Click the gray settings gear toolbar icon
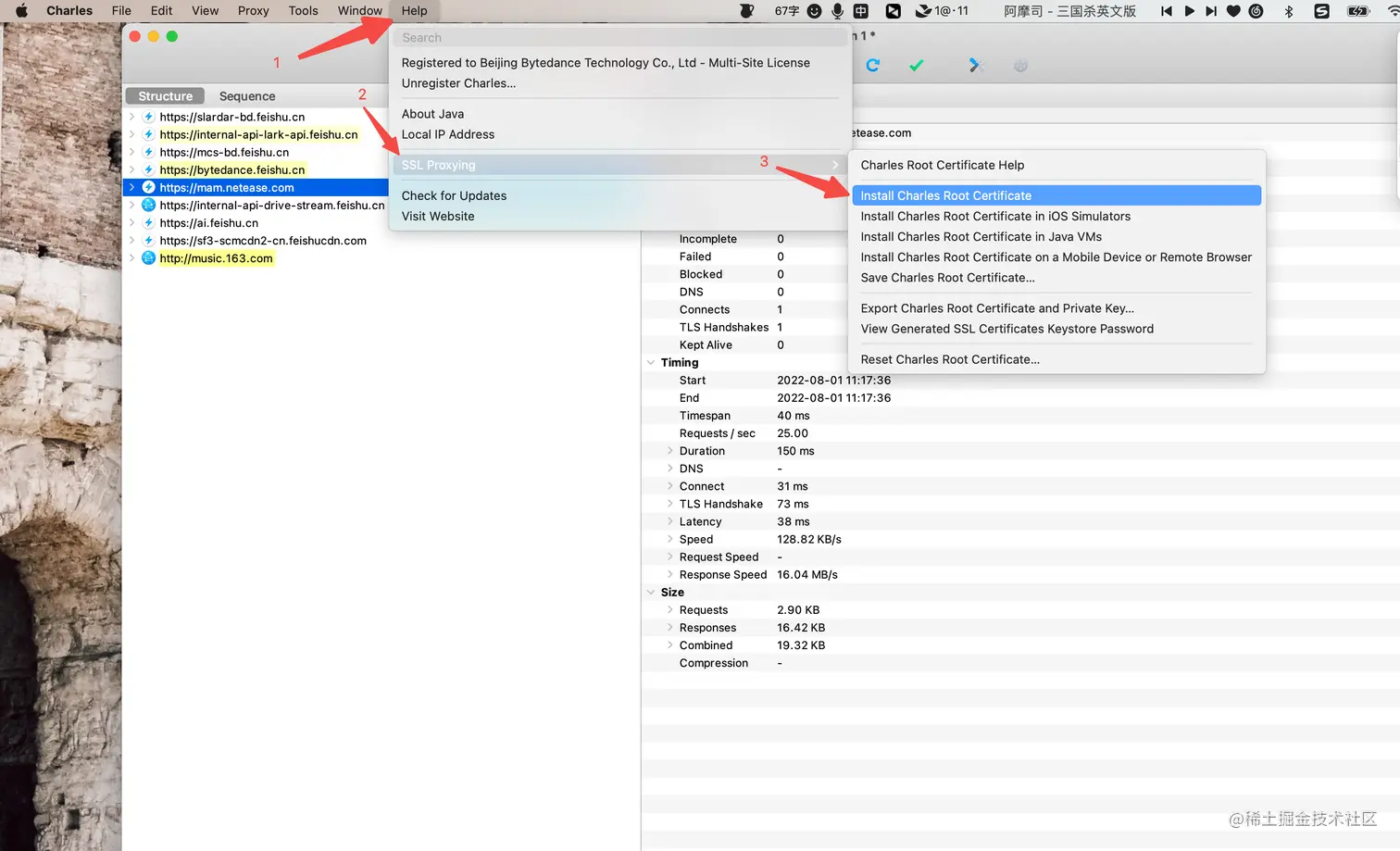Screen dimensions: 1400x851 pyautogui.click(x=1020, y=65)
